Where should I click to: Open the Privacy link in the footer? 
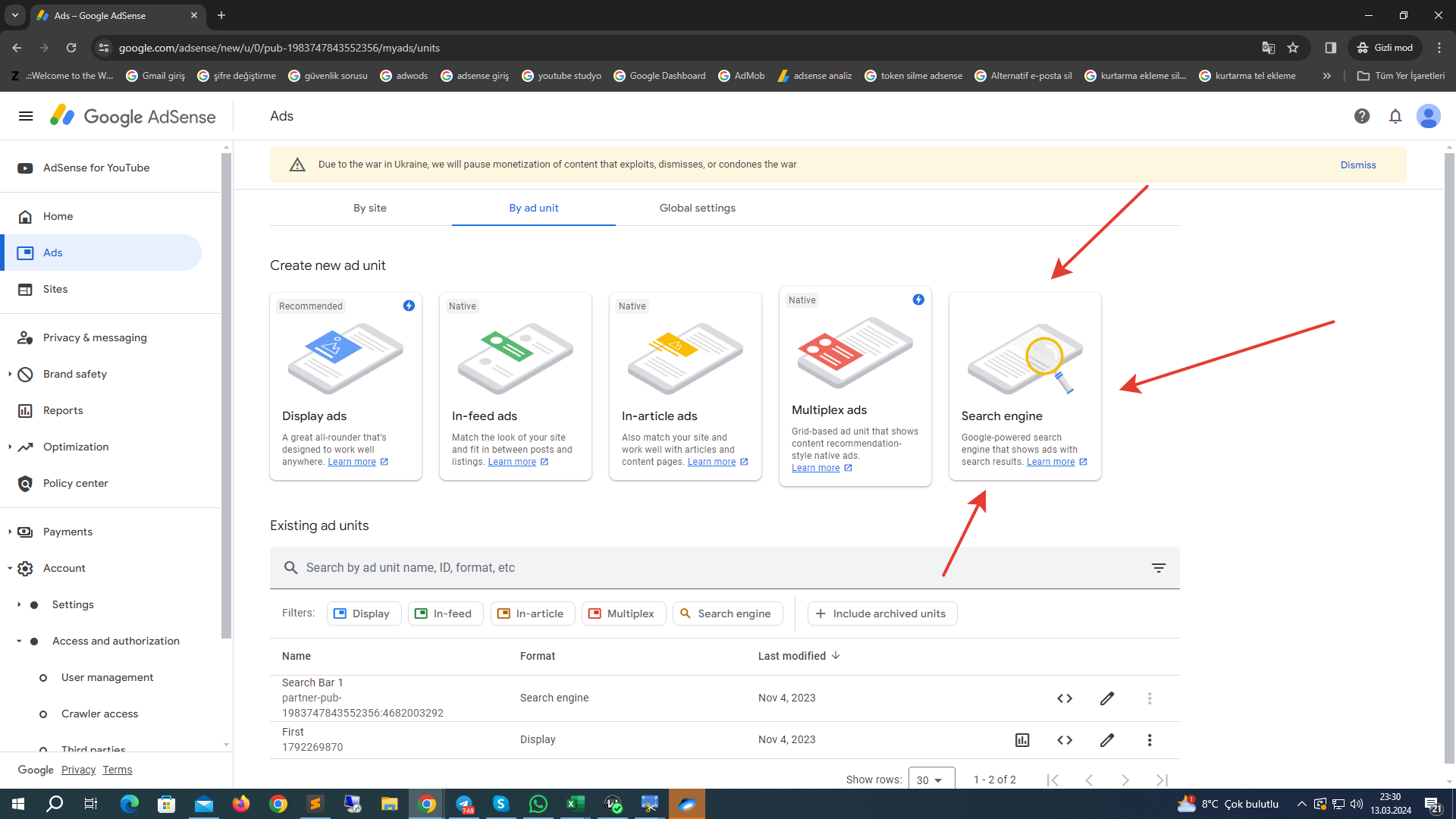pyautogui.click(x=78, y=770)
